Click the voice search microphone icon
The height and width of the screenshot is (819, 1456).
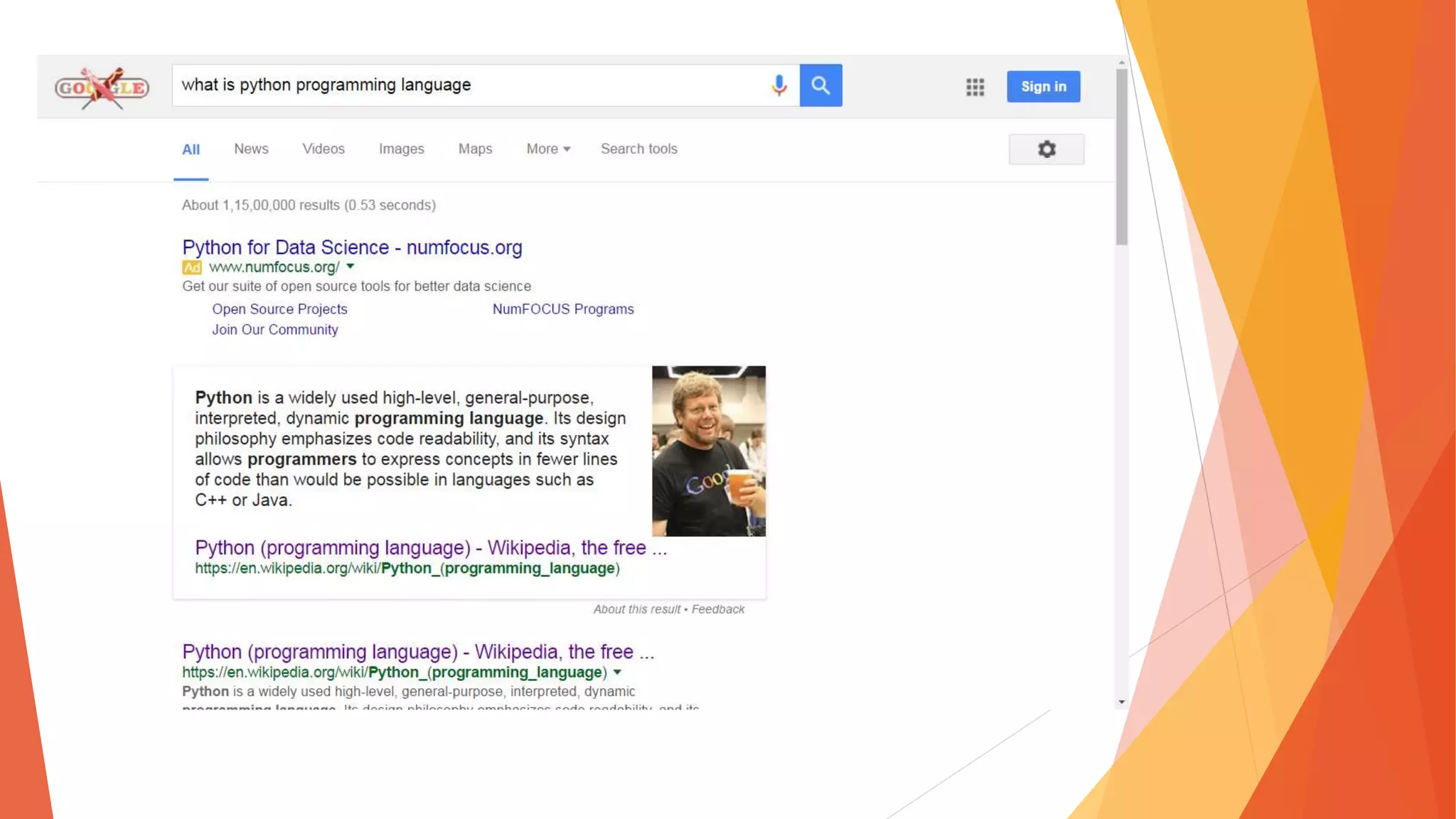pos(778,85)
